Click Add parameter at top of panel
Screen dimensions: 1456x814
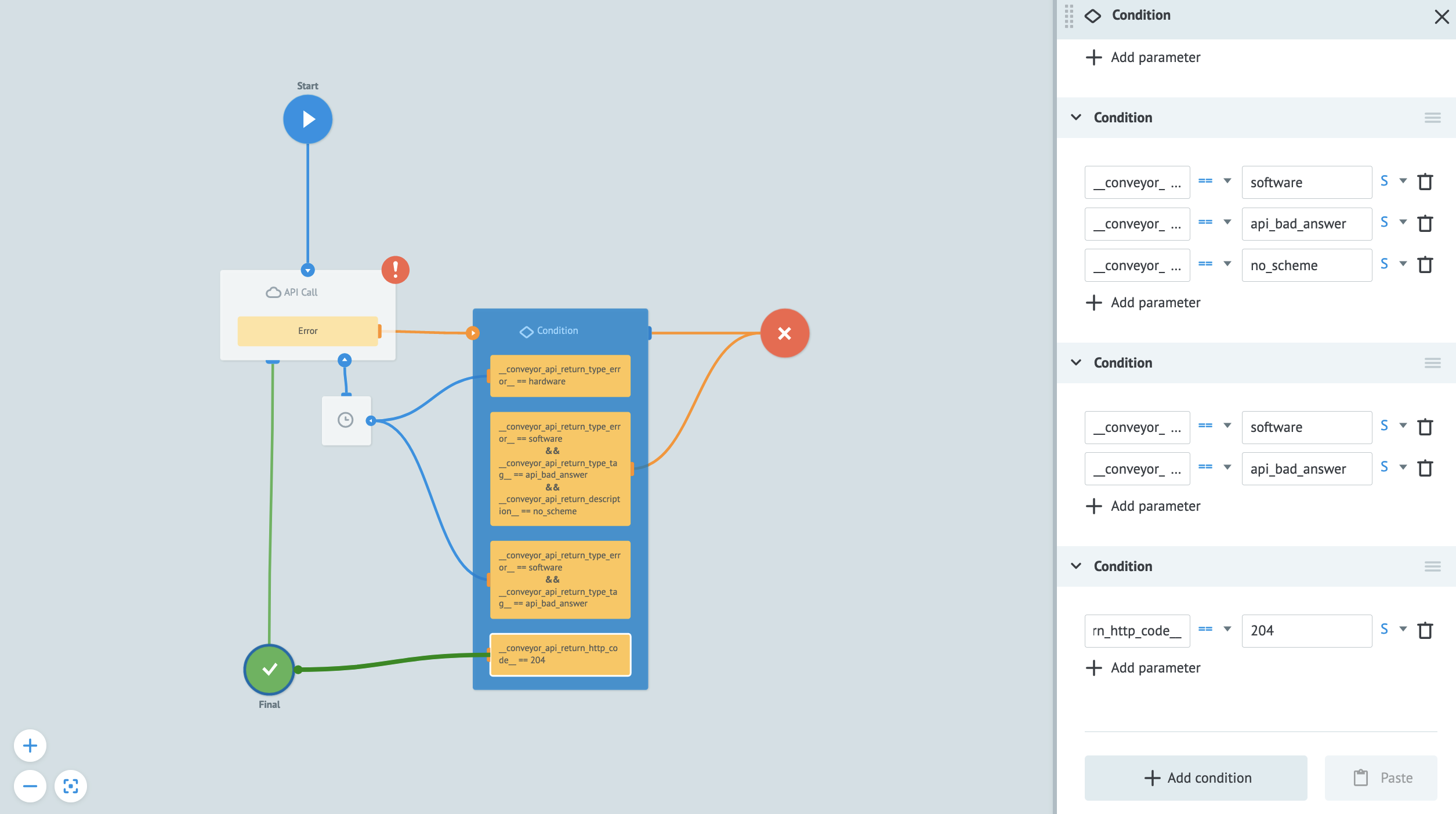[x=1142, y=57]
